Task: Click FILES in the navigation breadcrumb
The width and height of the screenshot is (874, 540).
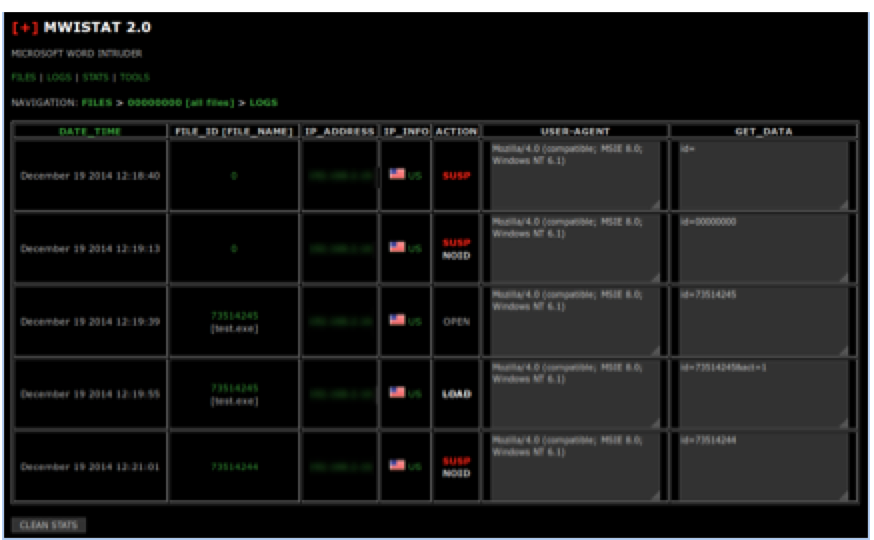Action: (96, 103)
